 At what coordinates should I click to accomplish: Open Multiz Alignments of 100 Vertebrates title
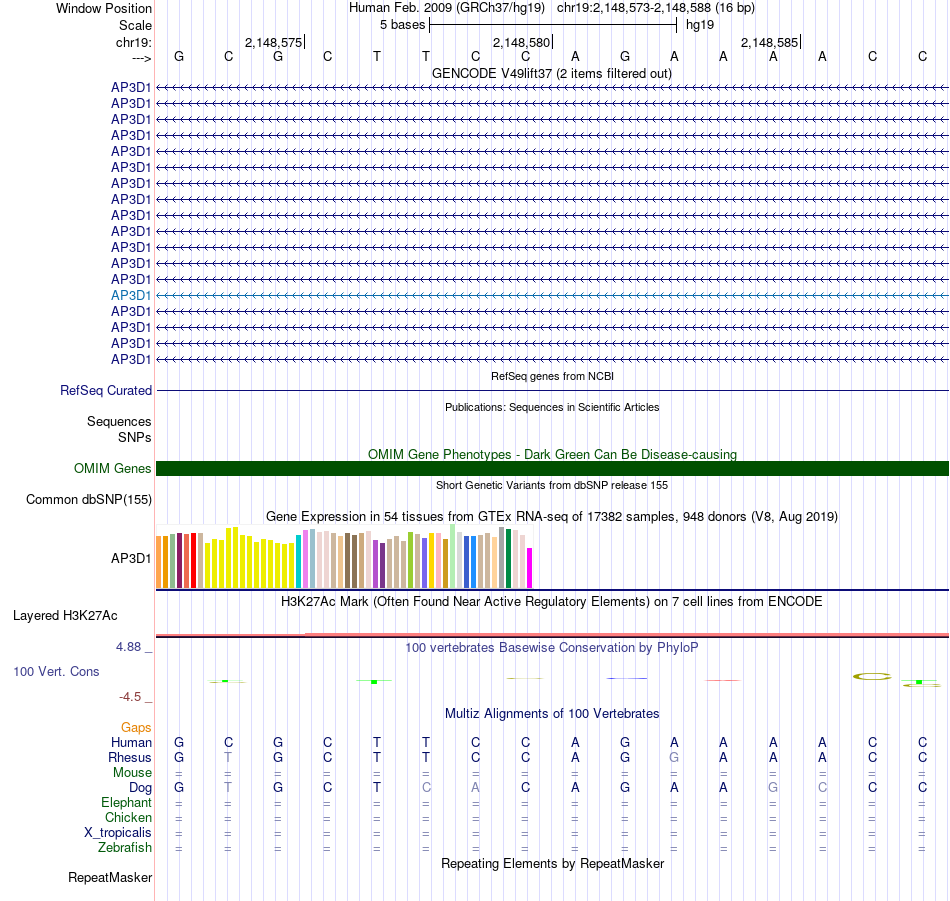[x=552, y=714]
